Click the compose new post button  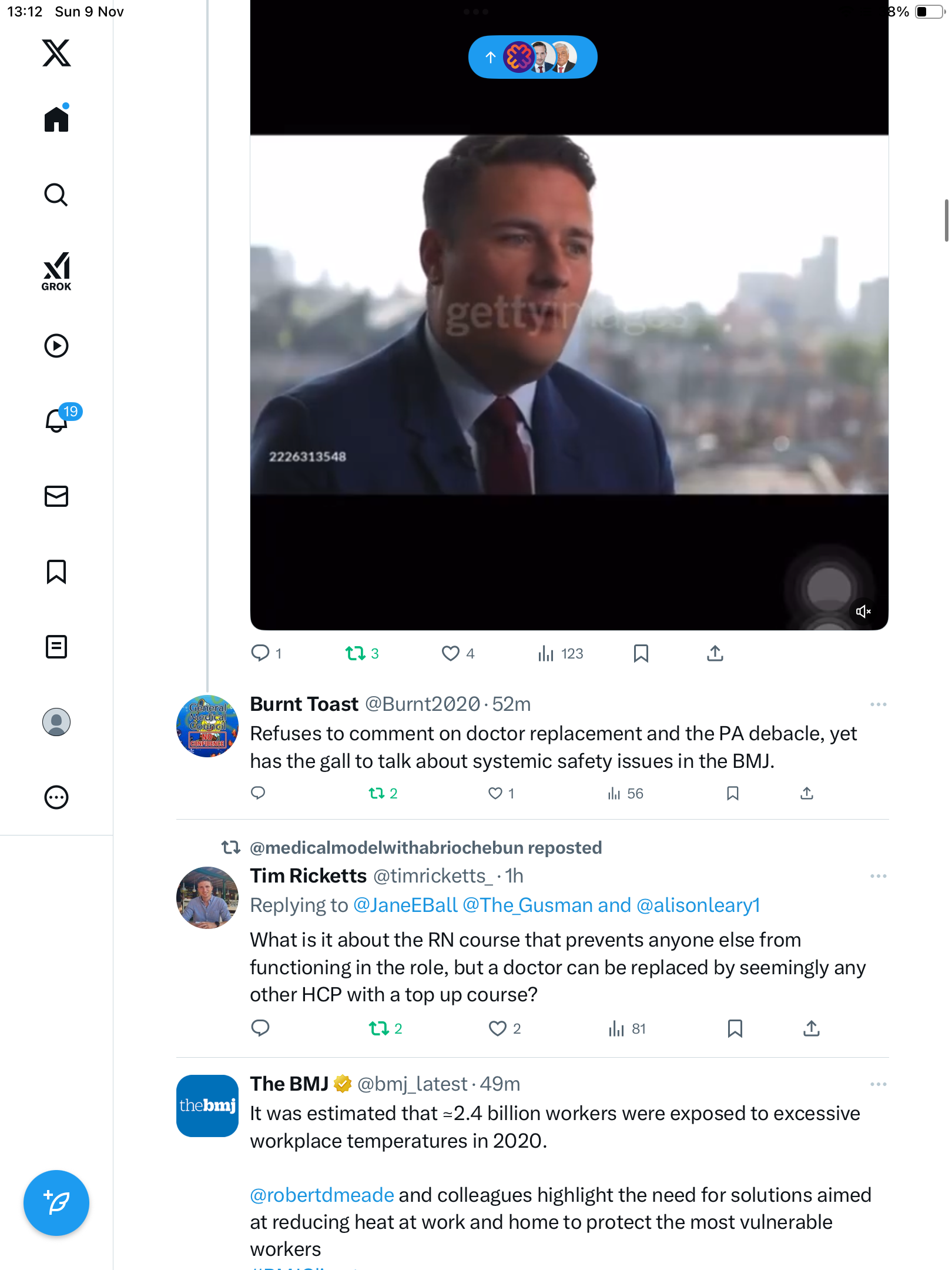56,1202
